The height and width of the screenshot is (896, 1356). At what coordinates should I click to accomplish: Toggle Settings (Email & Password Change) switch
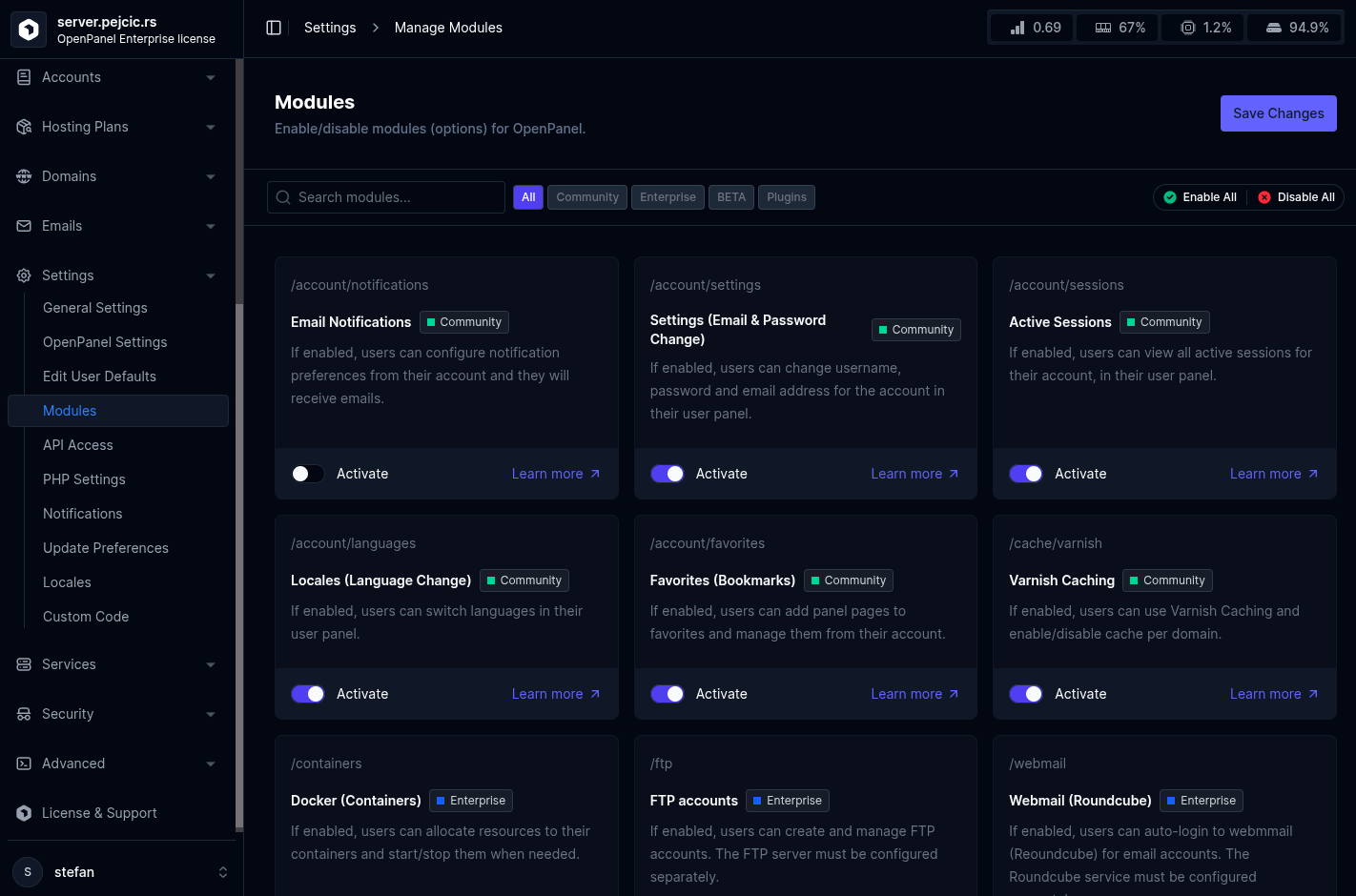668,474
